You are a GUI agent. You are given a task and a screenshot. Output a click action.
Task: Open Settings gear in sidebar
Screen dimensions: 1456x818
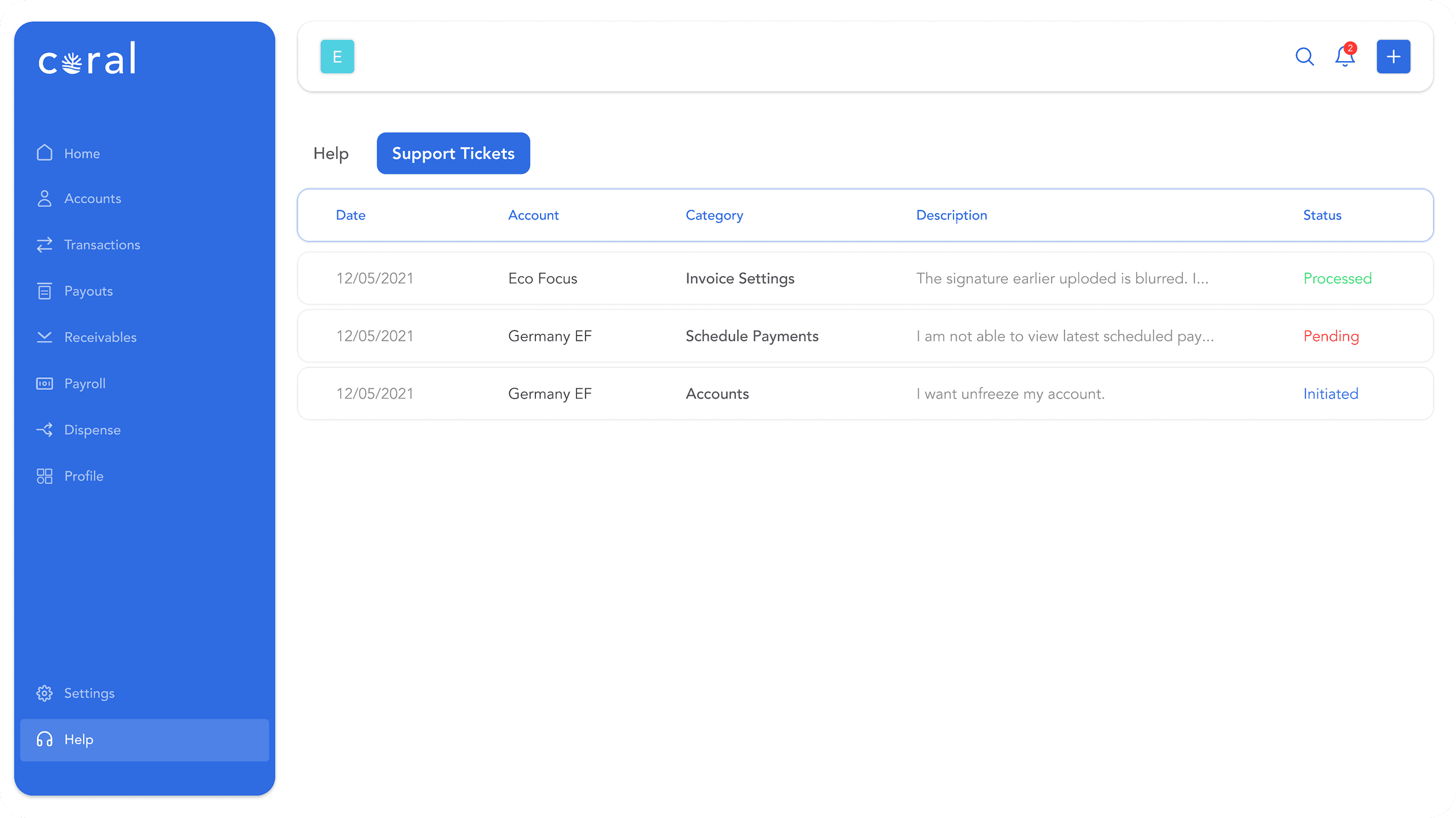89,693
